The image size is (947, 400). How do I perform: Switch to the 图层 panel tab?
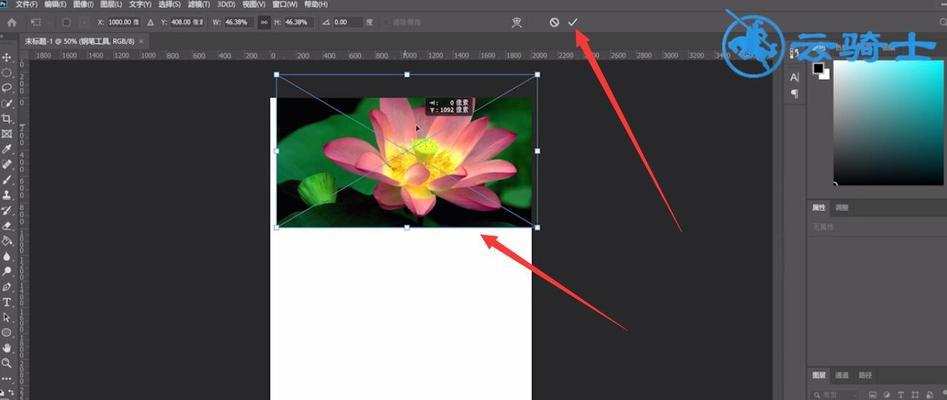(819, 375)
